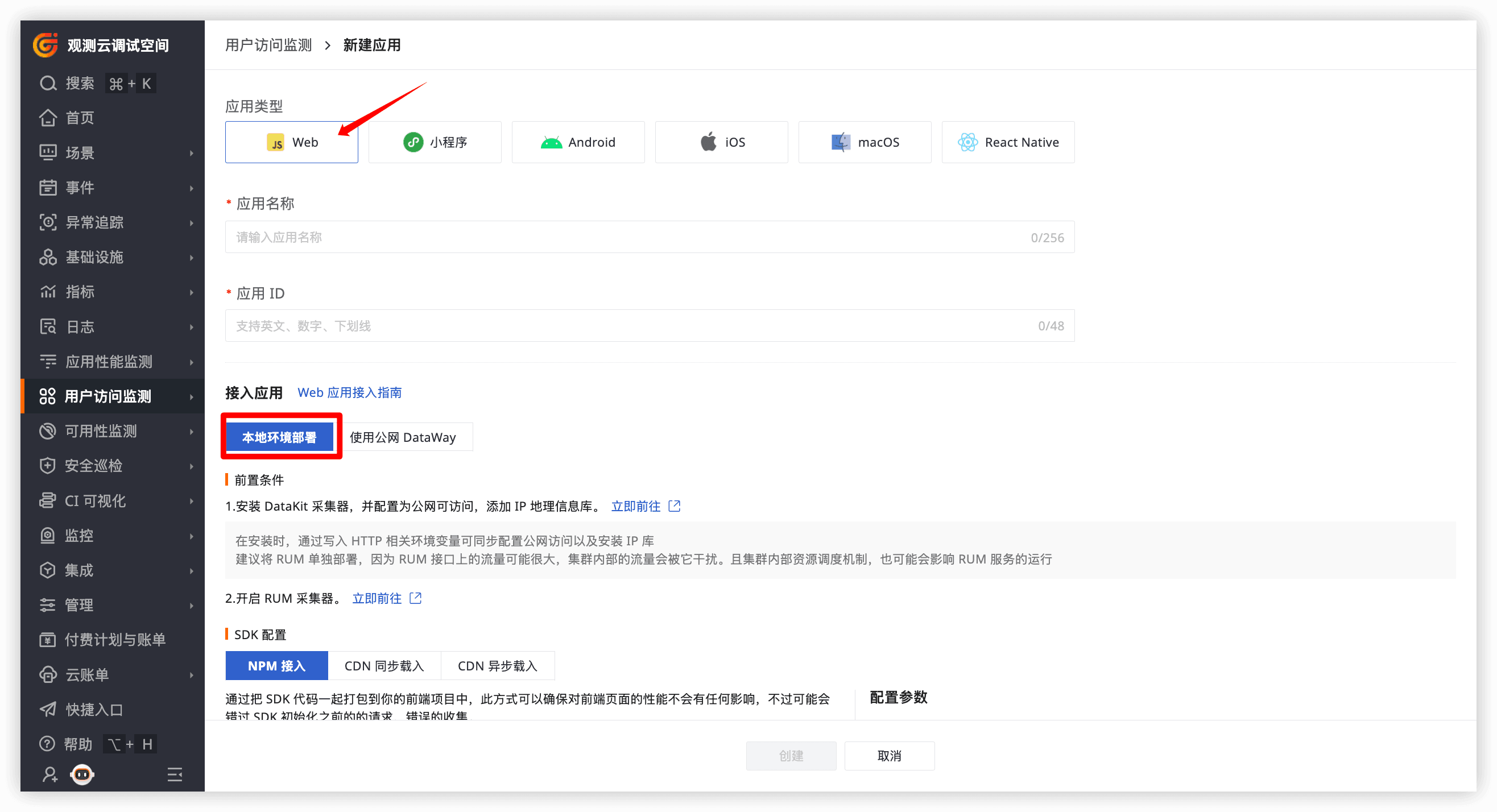
Task: Open the Web 应用接入指南 link
Action: [x=350, y=392]
